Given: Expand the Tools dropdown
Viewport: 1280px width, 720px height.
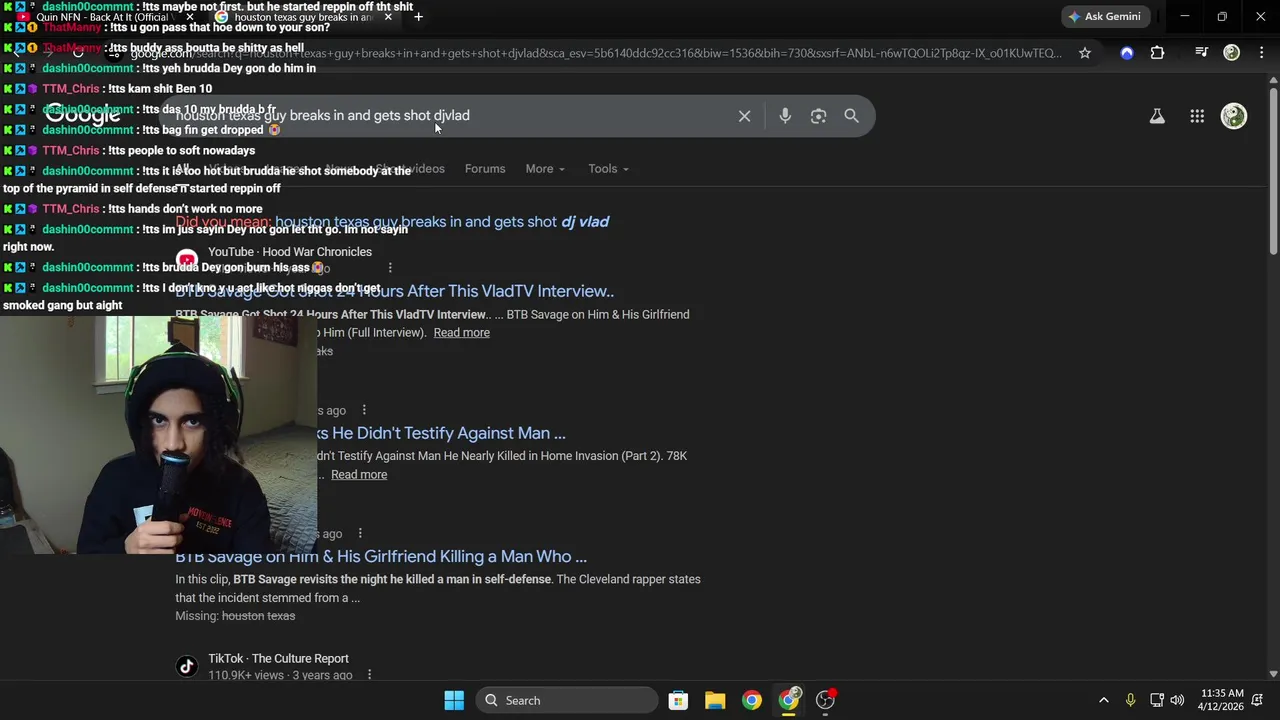Looking at the screenshot, I should point(608,169).
